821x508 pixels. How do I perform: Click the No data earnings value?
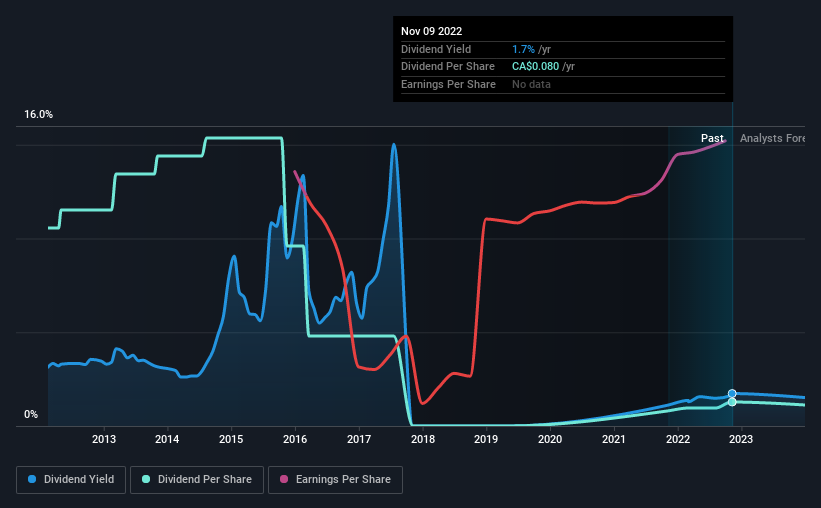[531, 84]
